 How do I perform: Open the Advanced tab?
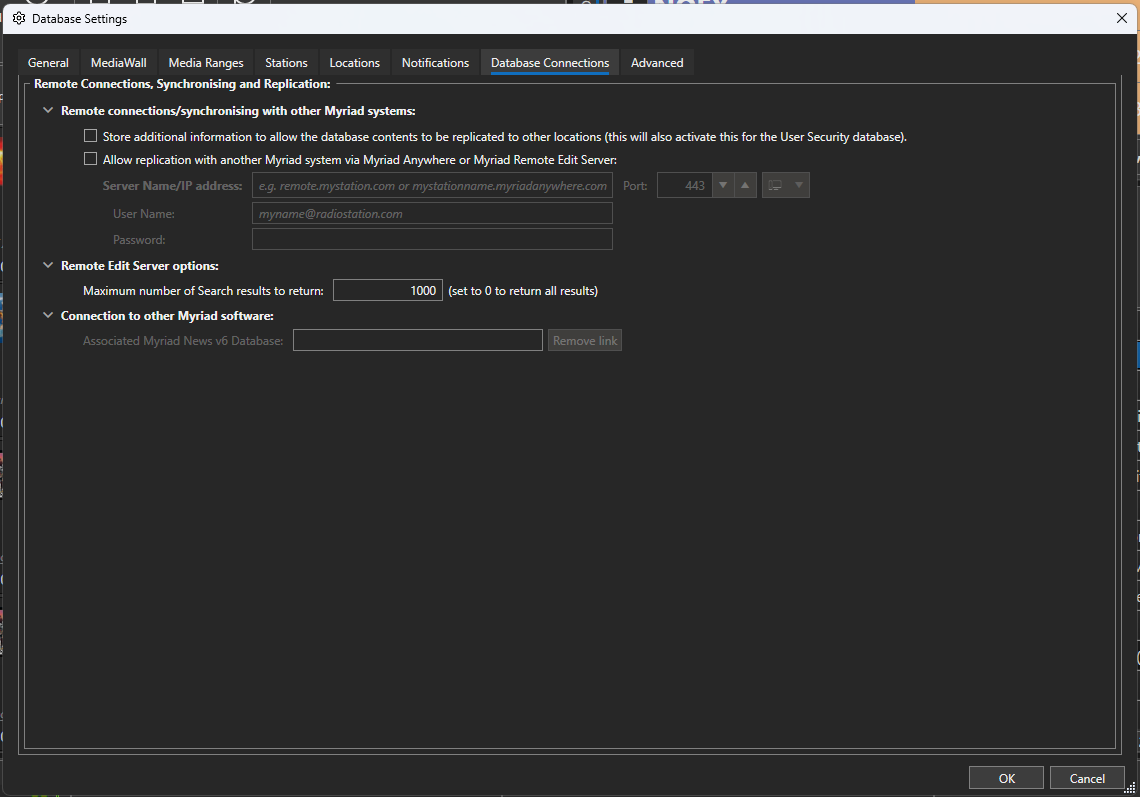(x=657, y=63)
